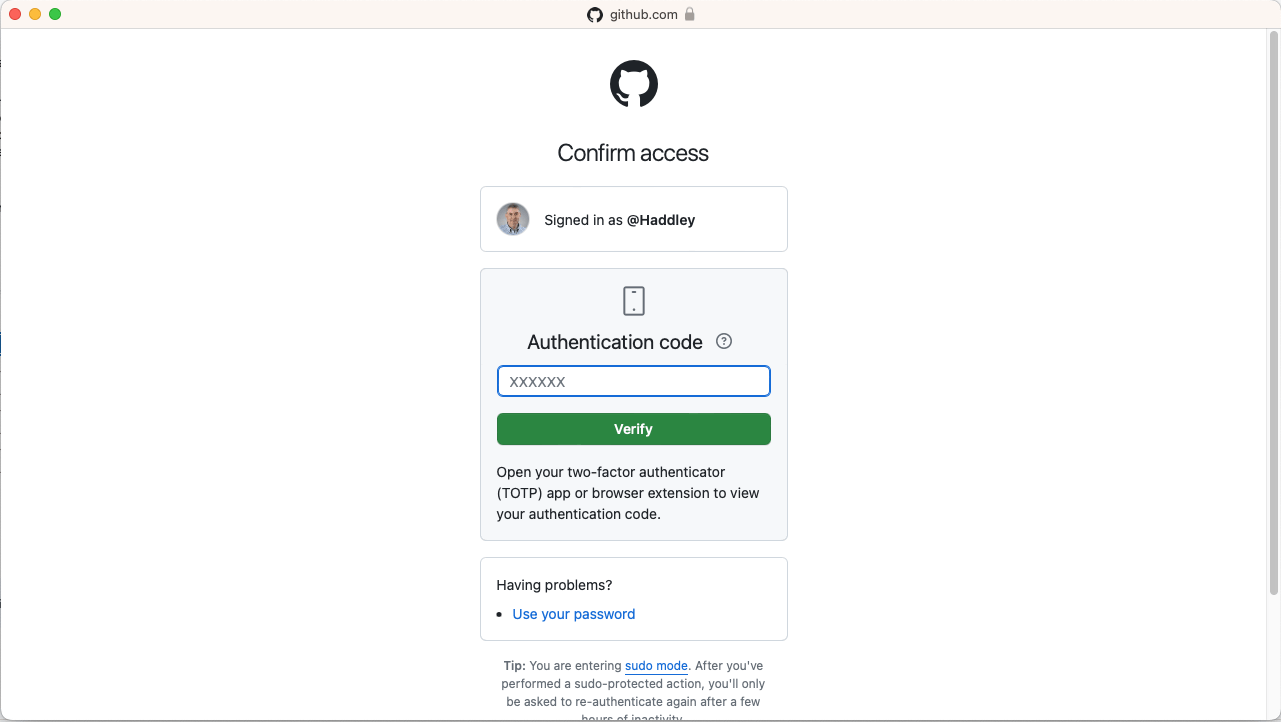Image resolution: width=1281 pixels, height=722 pixels.
Task: Maximize the window with the green button
Action: pyautogui.click(x=55, y=14)
